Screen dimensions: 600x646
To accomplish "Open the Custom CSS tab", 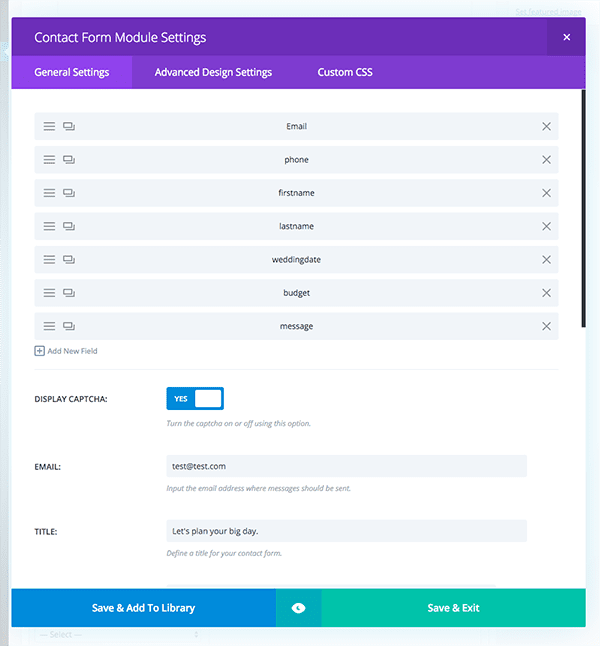I will tap(345, 72).
